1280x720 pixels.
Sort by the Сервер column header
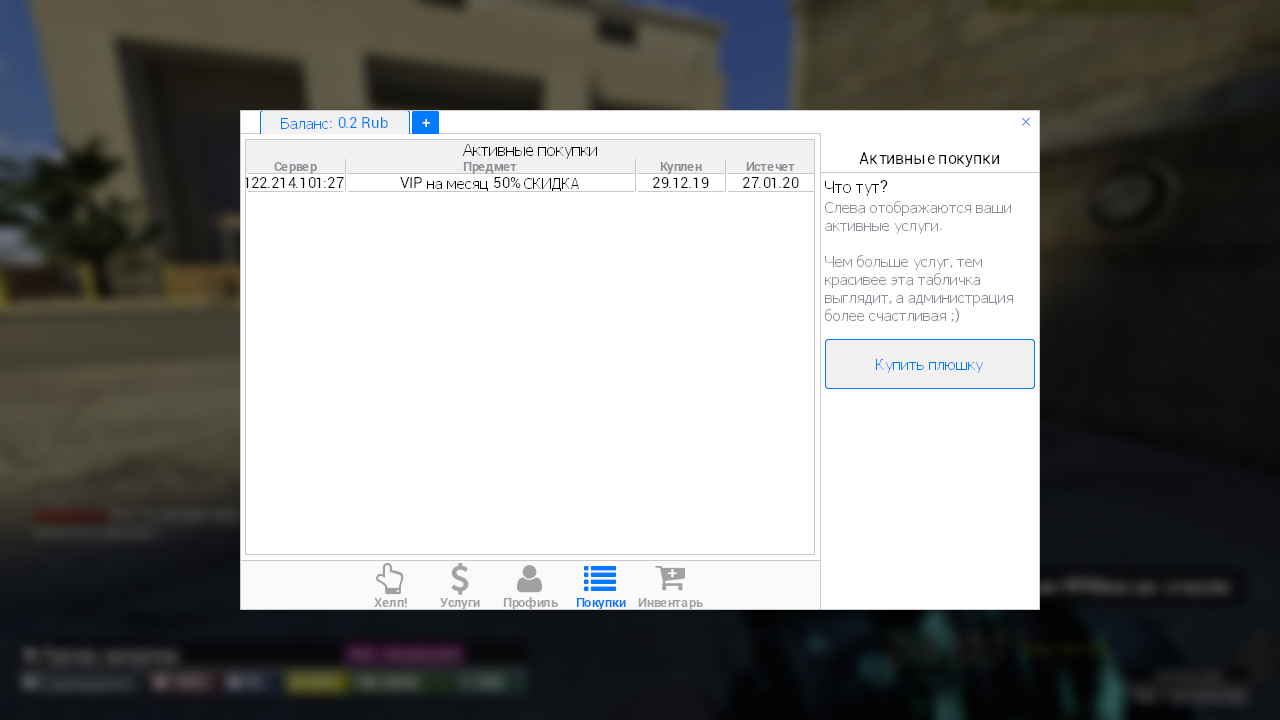click(295, 166)
